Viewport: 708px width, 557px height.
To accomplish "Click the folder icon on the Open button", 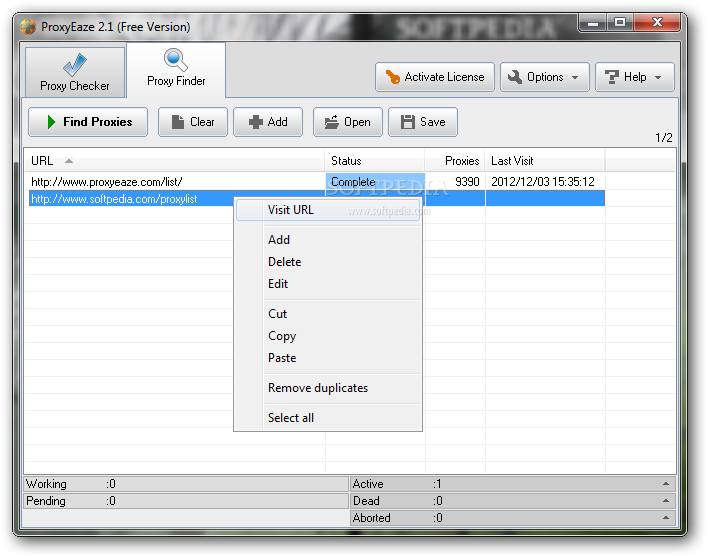I will tap(332, 122).
